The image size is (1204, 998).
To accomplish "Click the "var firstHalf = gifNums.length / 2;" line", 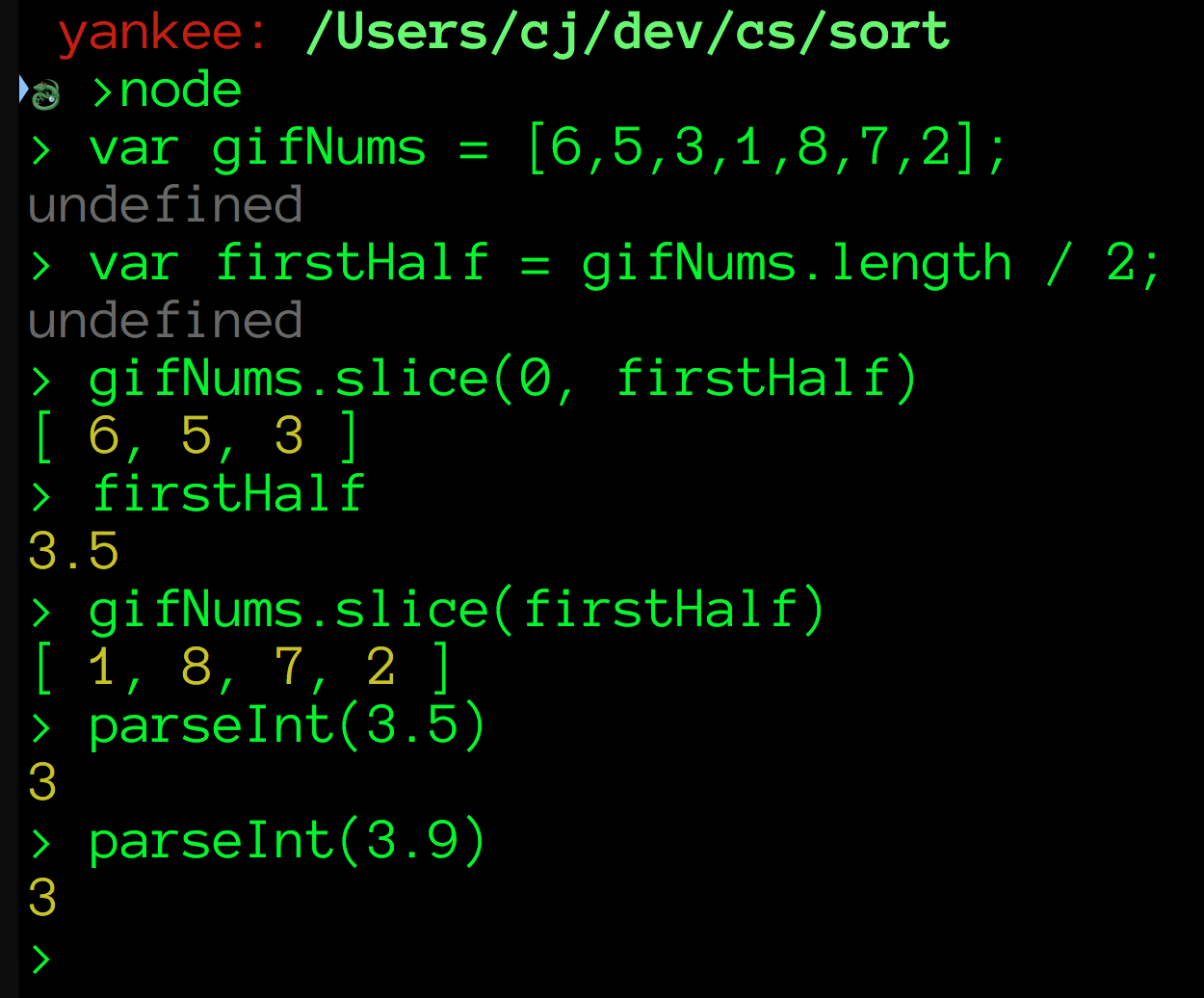I will point(624,263).
